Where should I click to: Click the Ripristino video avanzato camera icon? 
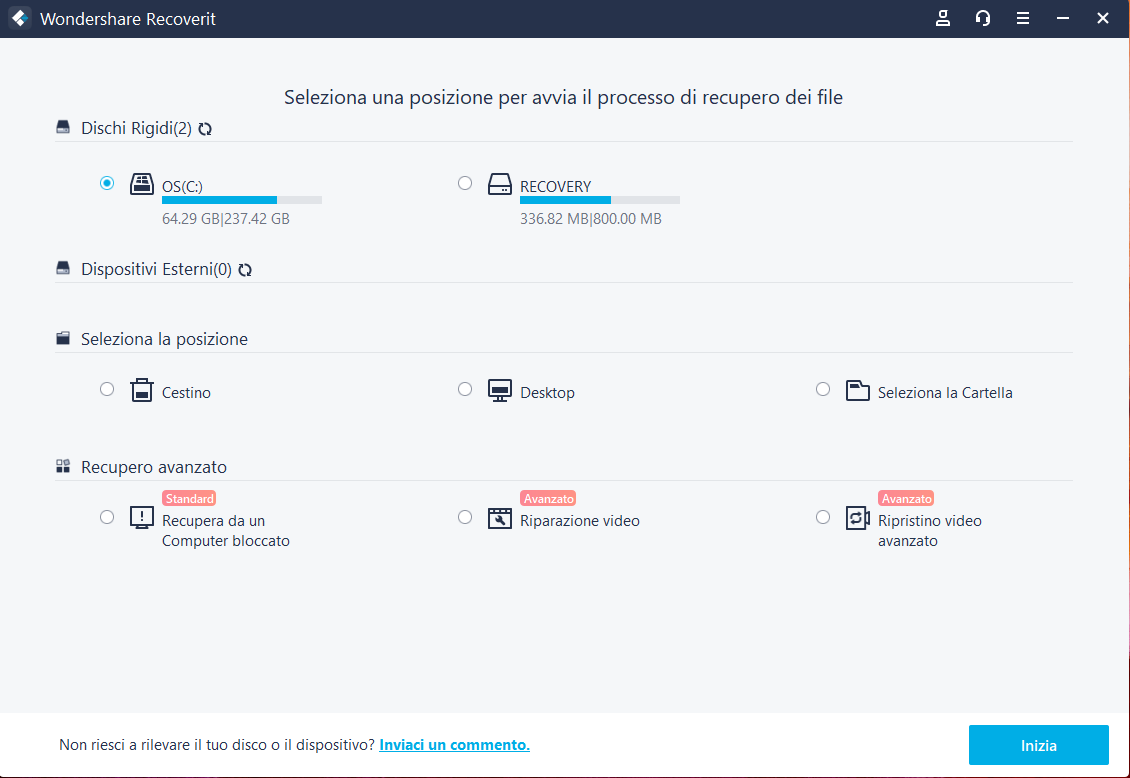(x=858, y=518)
